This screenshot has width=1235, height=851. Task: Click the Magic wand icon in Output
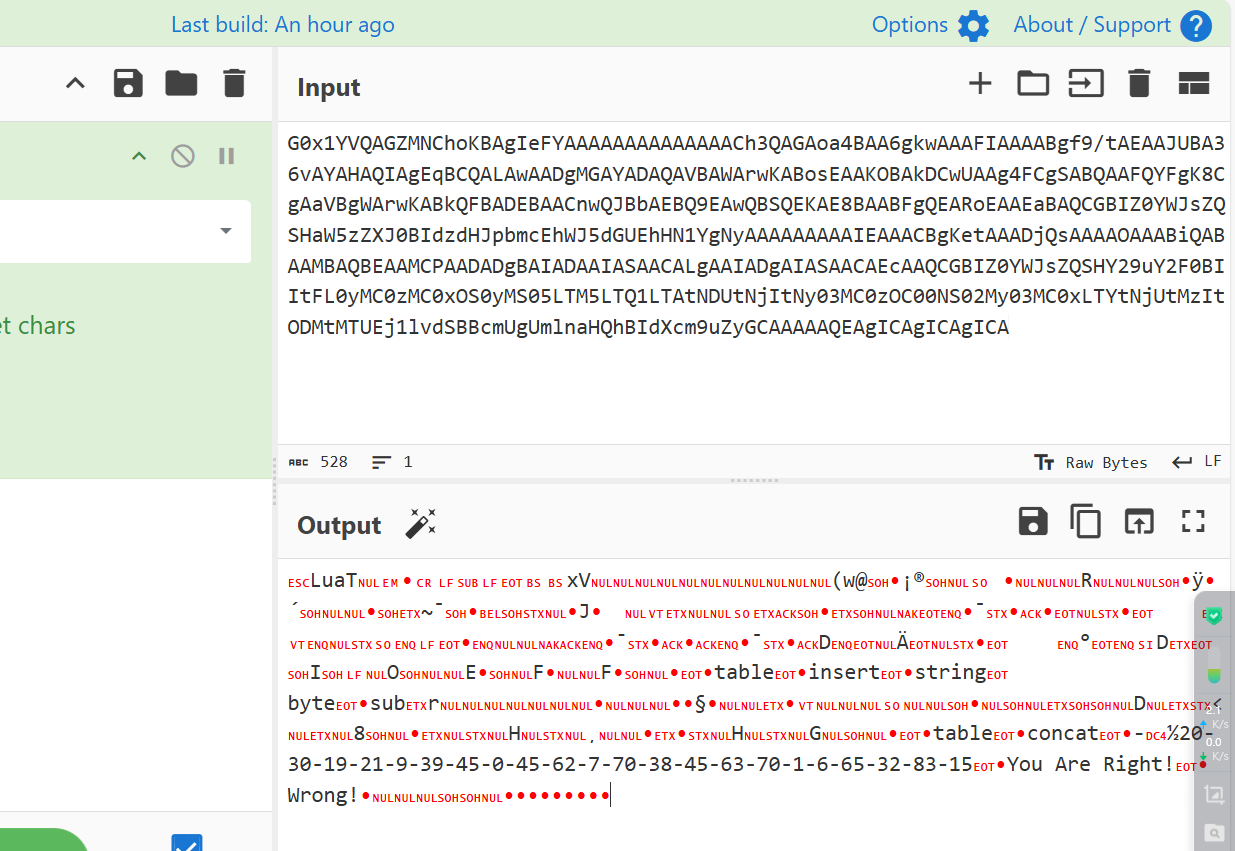pyautogui.click(x=420, y=523)
